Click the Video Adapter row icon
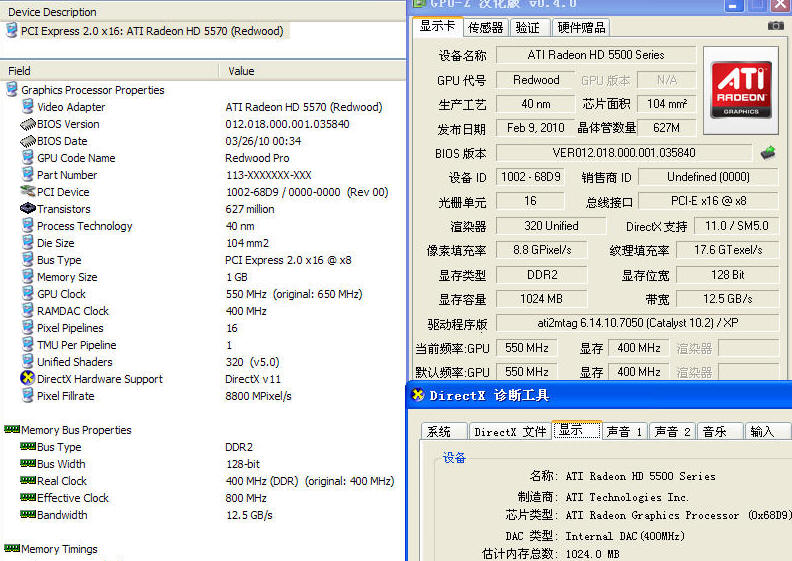Viewport: 792px width, 561px height. pyautogui.click(x=28, y=107)
